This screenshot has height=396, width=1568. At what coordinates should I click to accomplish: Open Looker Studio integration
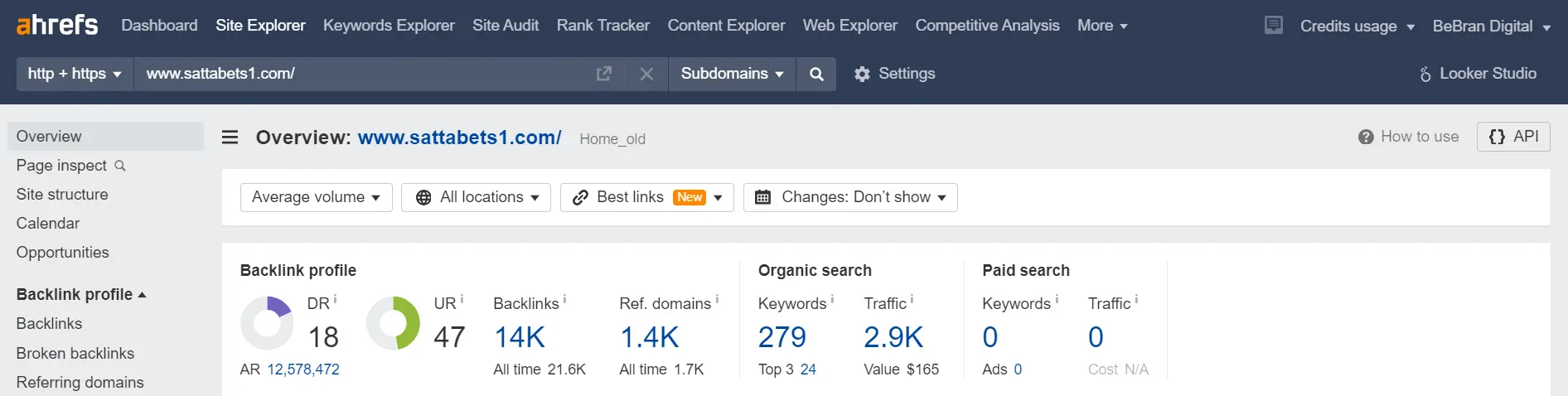point(1478,74)
